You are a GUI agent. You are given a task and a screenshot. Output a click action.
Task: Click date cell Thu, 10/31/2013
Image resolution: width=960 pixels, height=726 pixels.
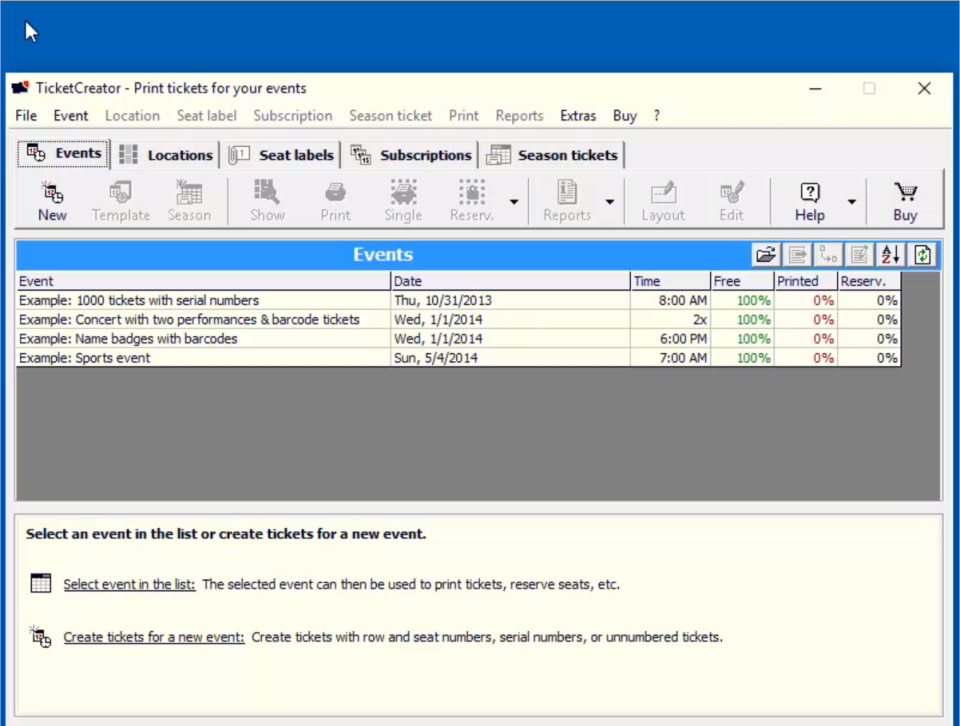coord(511,301)
